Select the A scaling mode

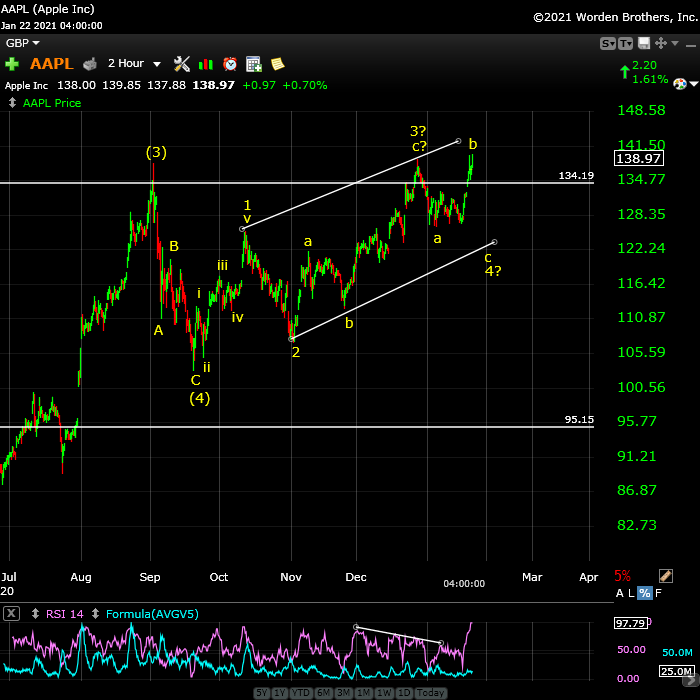click(x=619, y=593)
